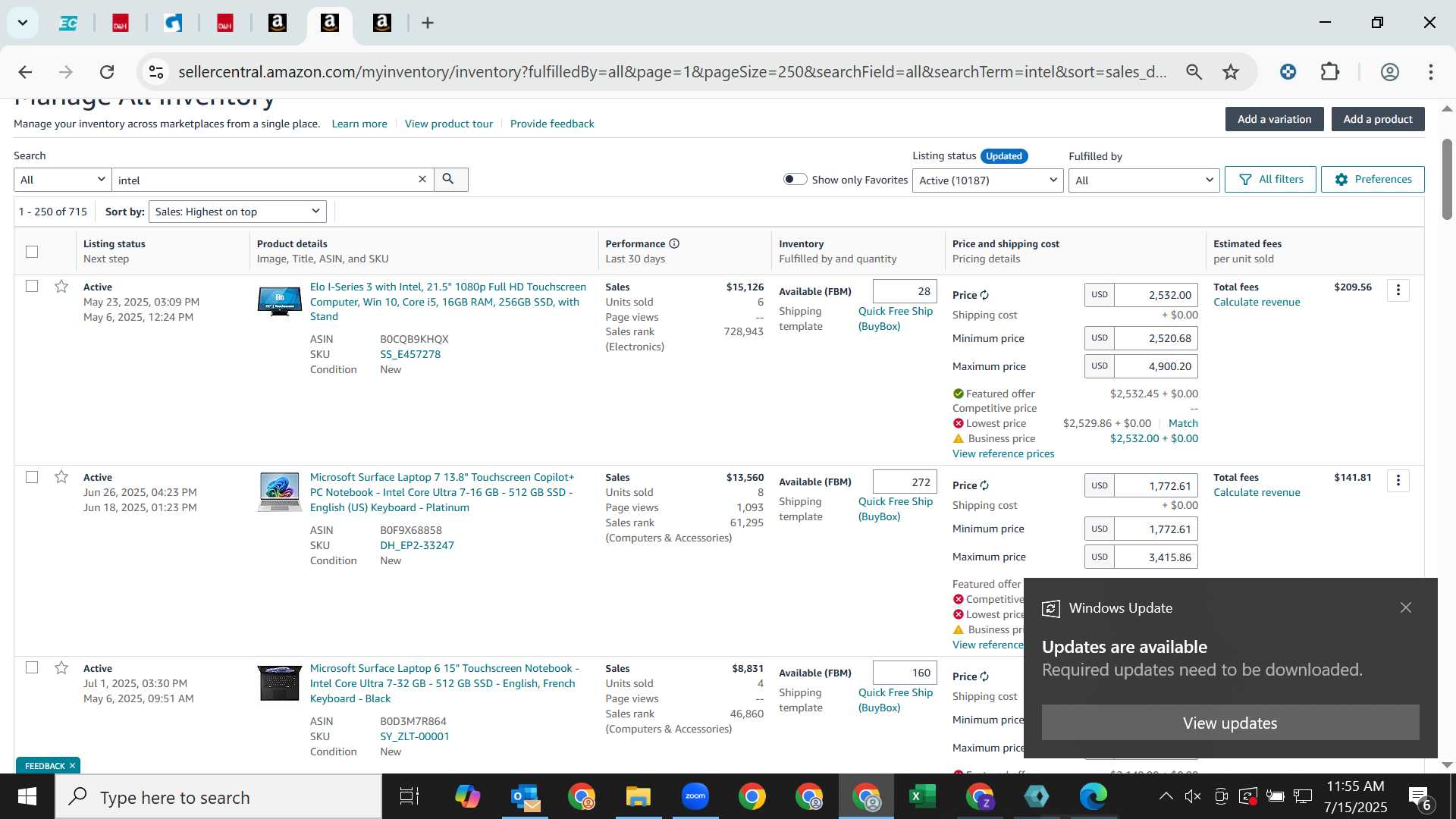Select the Surface Laptop 6 listing checkbox
Image resolution: width=1456 pixels, height=819 pixels.
32,667
